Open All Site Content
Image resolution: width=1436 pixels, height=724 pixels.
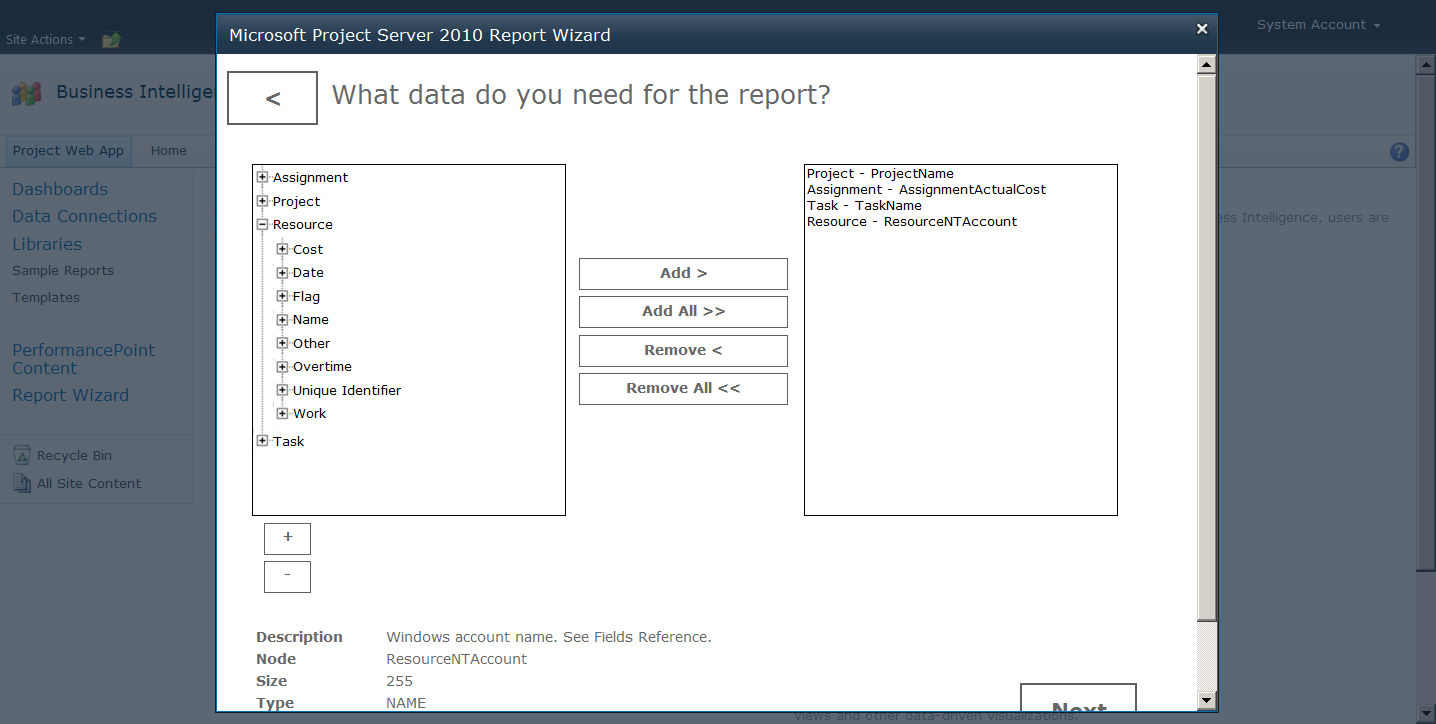coord(89,484)
